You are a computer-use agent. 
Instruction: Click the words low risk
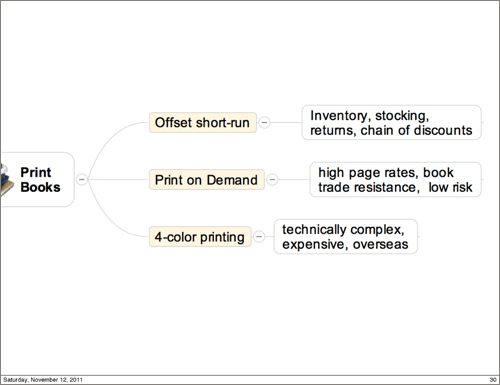pyautogui.click(x=450, y=187)
